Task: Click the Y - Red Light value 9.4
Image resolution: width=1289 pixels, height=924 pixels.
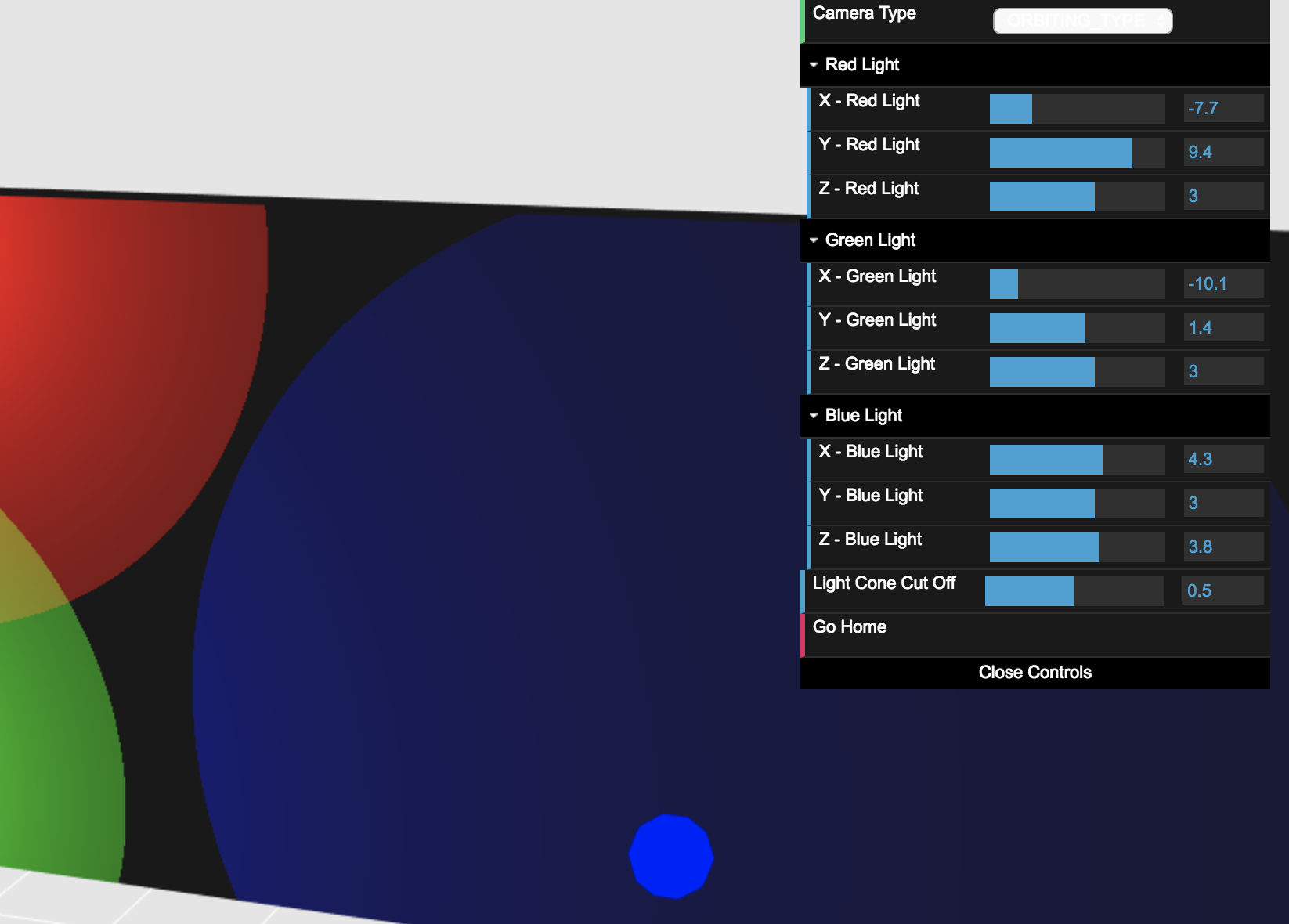Action: pos(1224,152)
